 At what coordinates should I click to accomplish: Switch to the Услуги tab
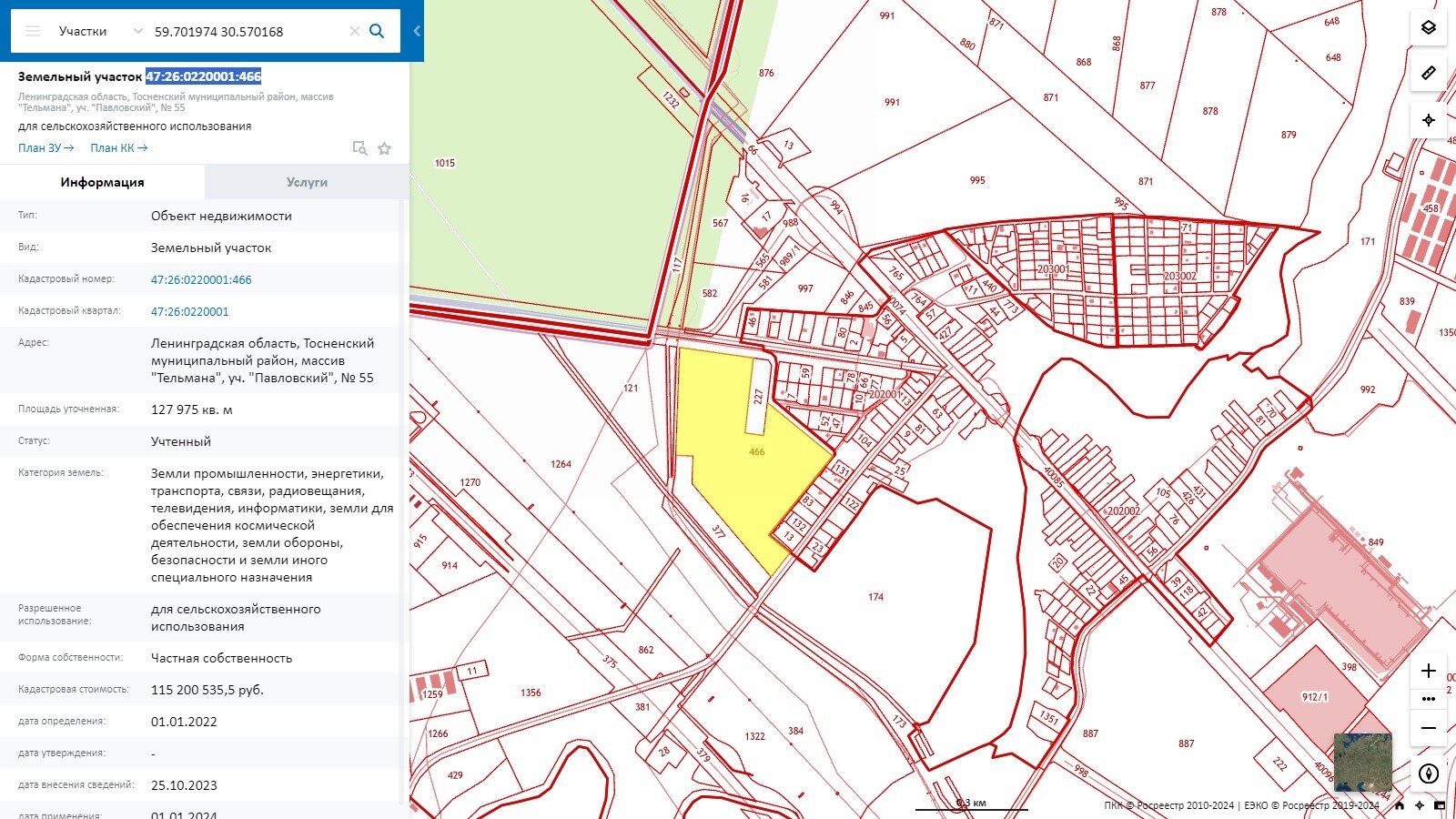click(307, 182)
